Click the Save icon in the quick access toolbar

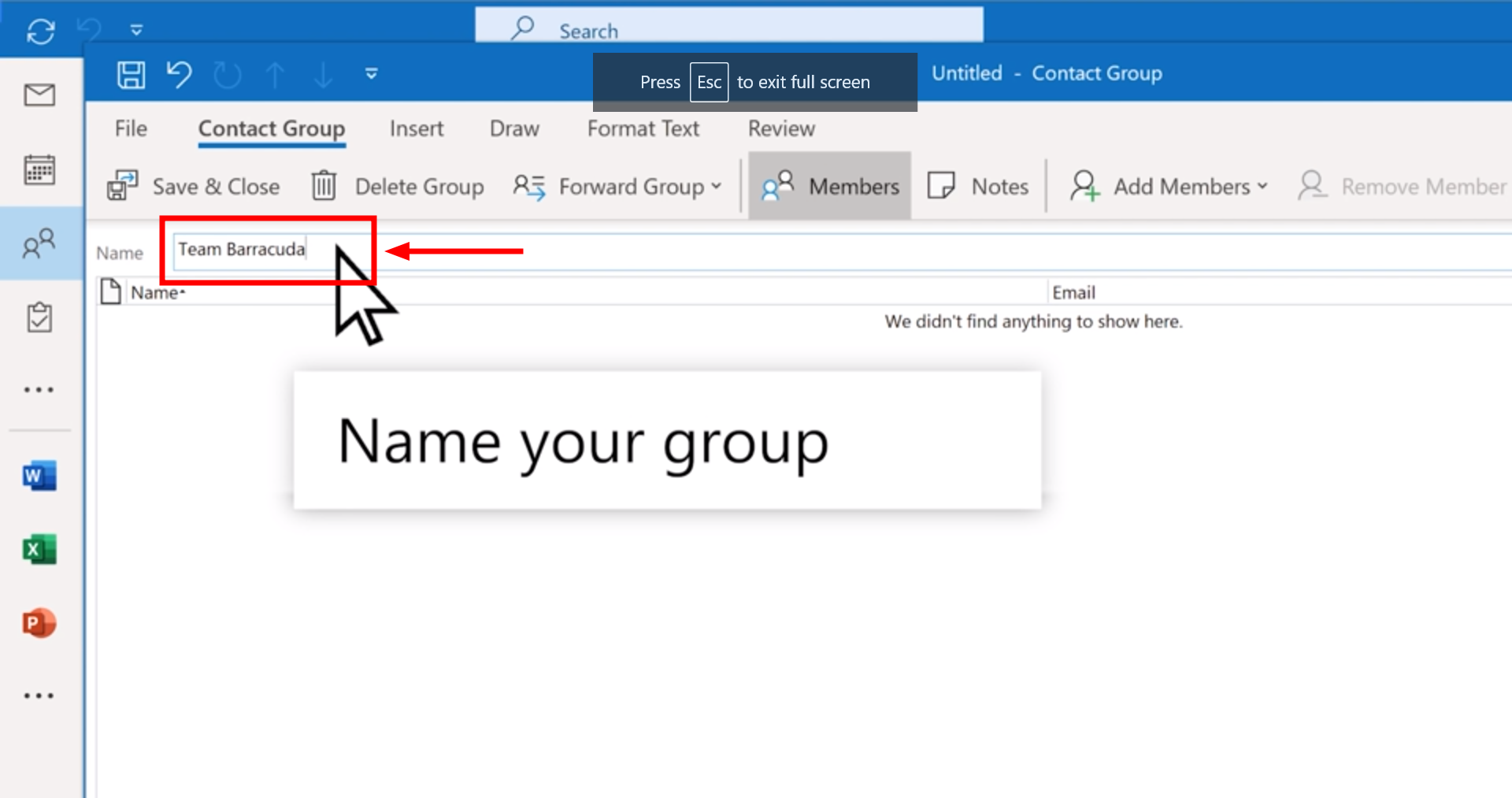(x=131, y=75)
